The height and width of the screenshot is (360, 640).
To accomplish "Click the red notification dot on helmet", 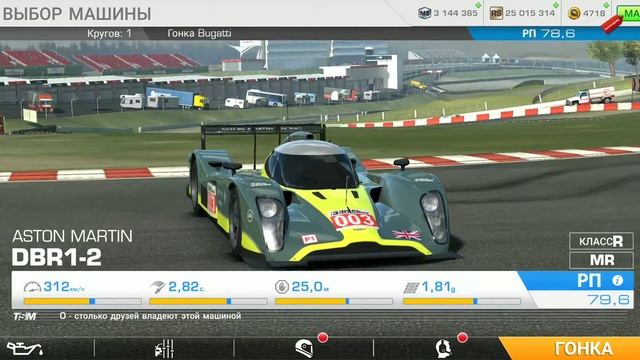I will tap(323, 338).
